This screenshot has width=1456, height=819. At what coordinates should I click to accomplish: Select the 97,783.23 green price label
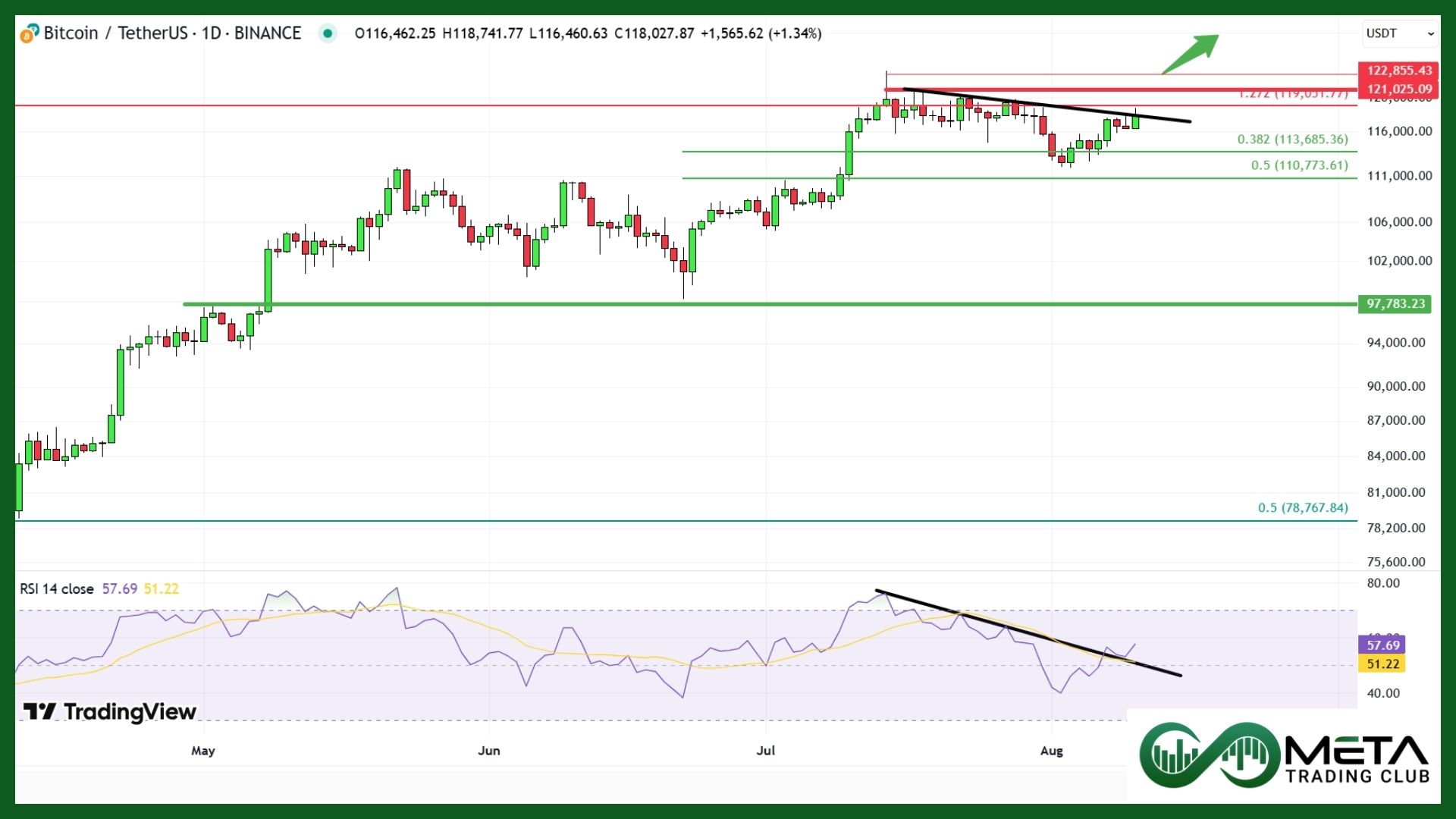pyautogui.click(x=1395, y=304)
